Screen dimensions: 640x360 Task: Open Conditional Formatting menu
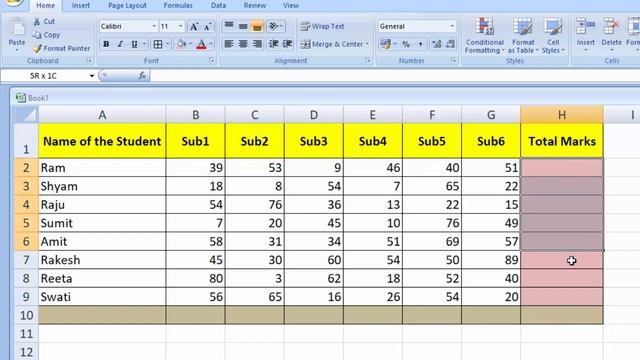pyautogui.click(x=484, y=36)
